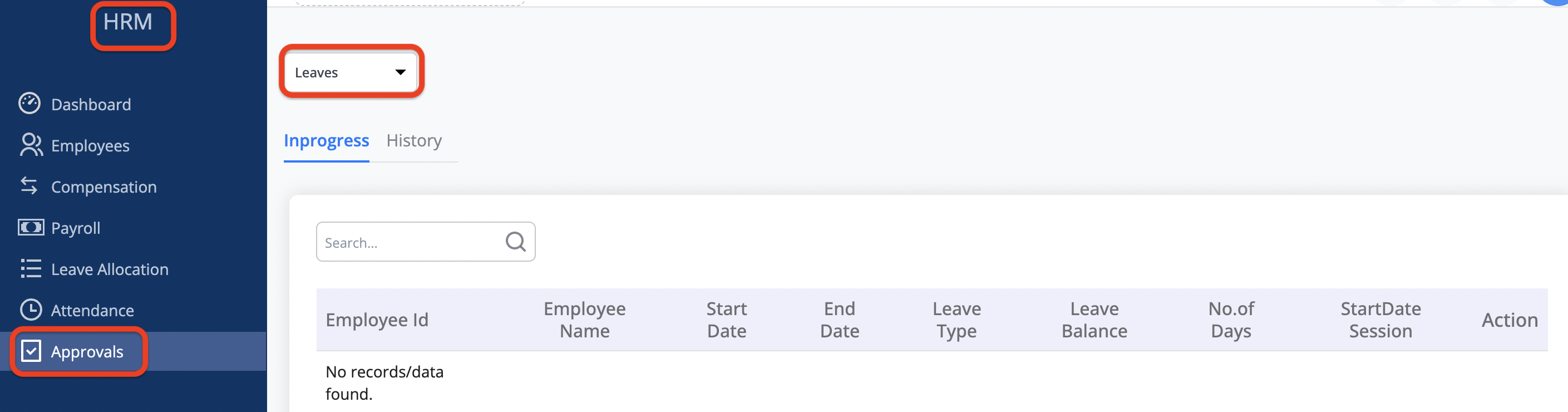The image size is (1568, 412).
Task: Click the search magnifier icon
Action: [x=515, y=242]
